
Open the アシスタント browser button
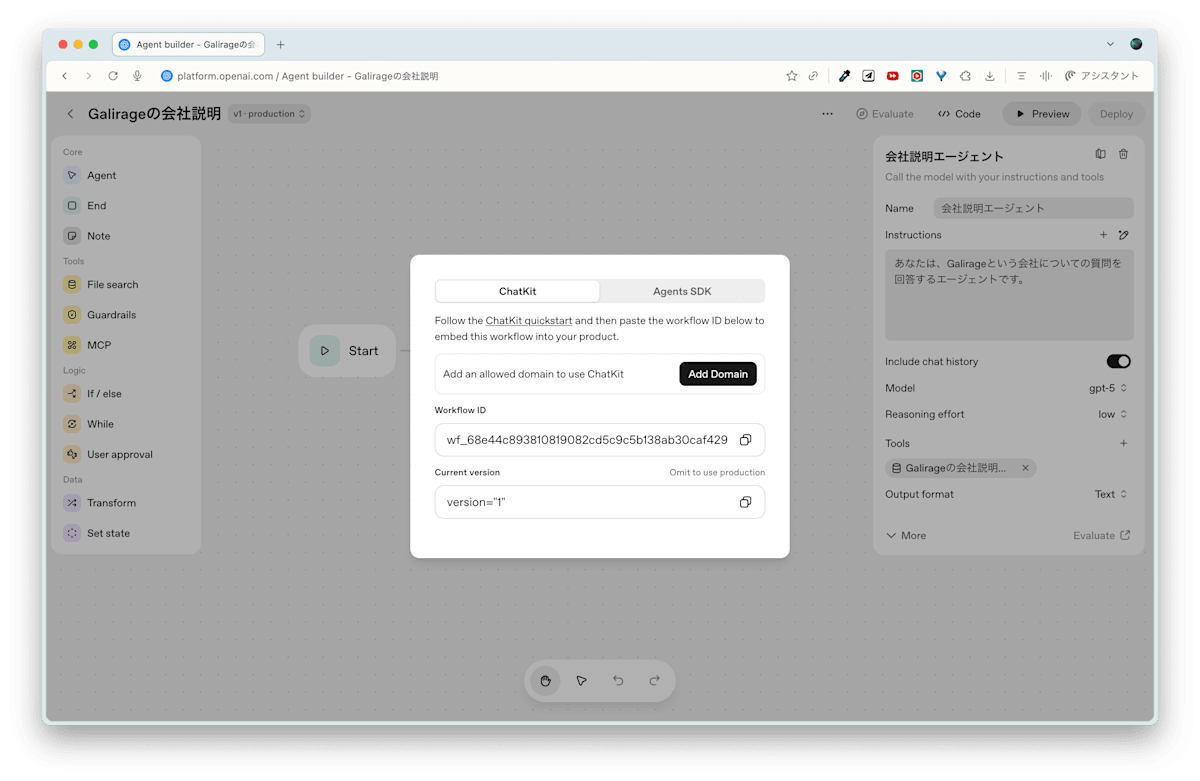pos(1102,76)
